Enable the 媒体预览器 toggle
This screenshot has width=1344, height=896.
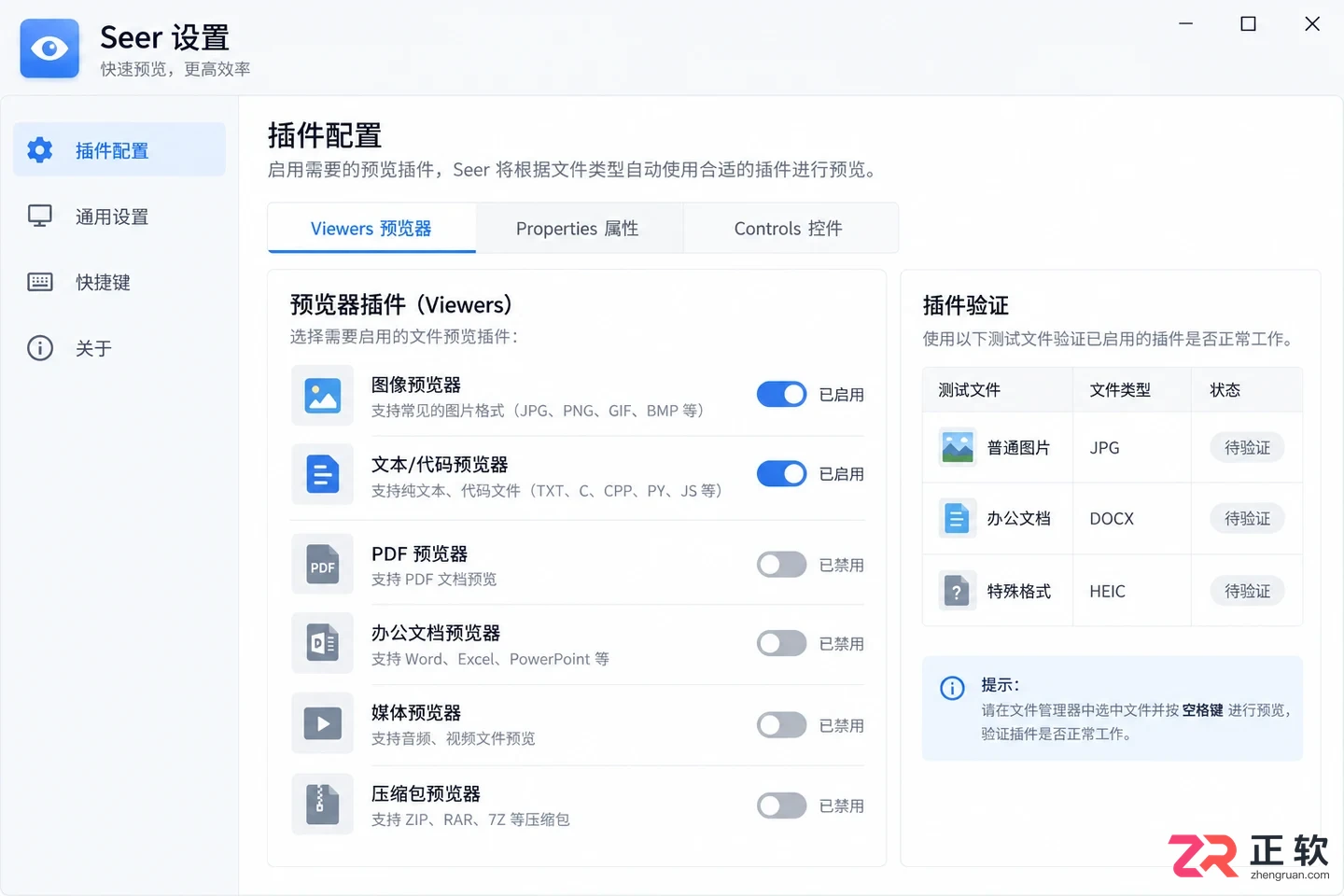(782, 725)
